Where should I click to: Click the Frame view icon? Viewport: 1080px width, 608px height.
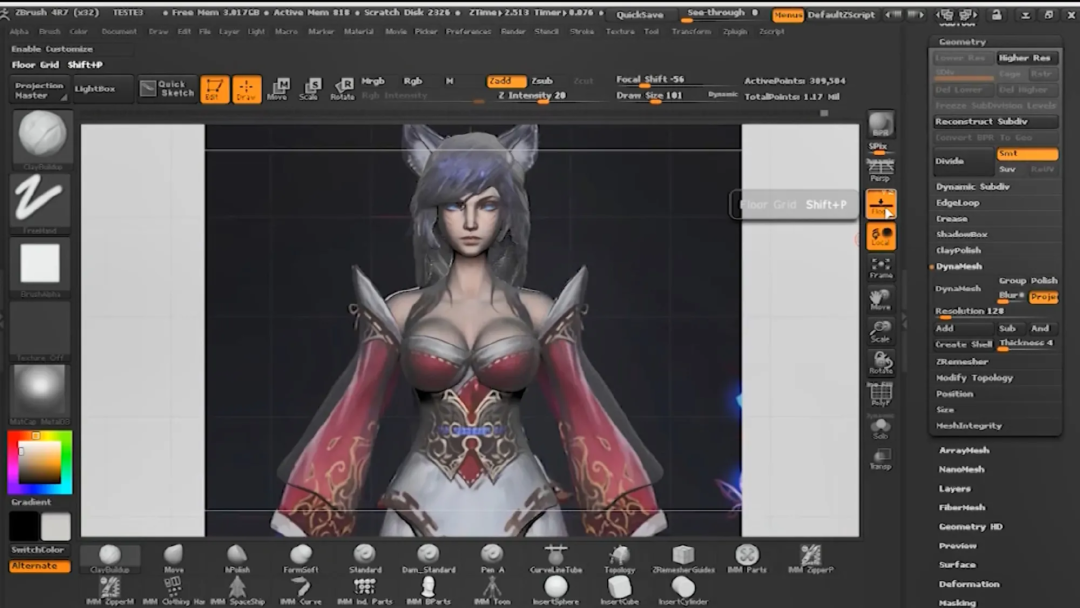click(881, 268)
